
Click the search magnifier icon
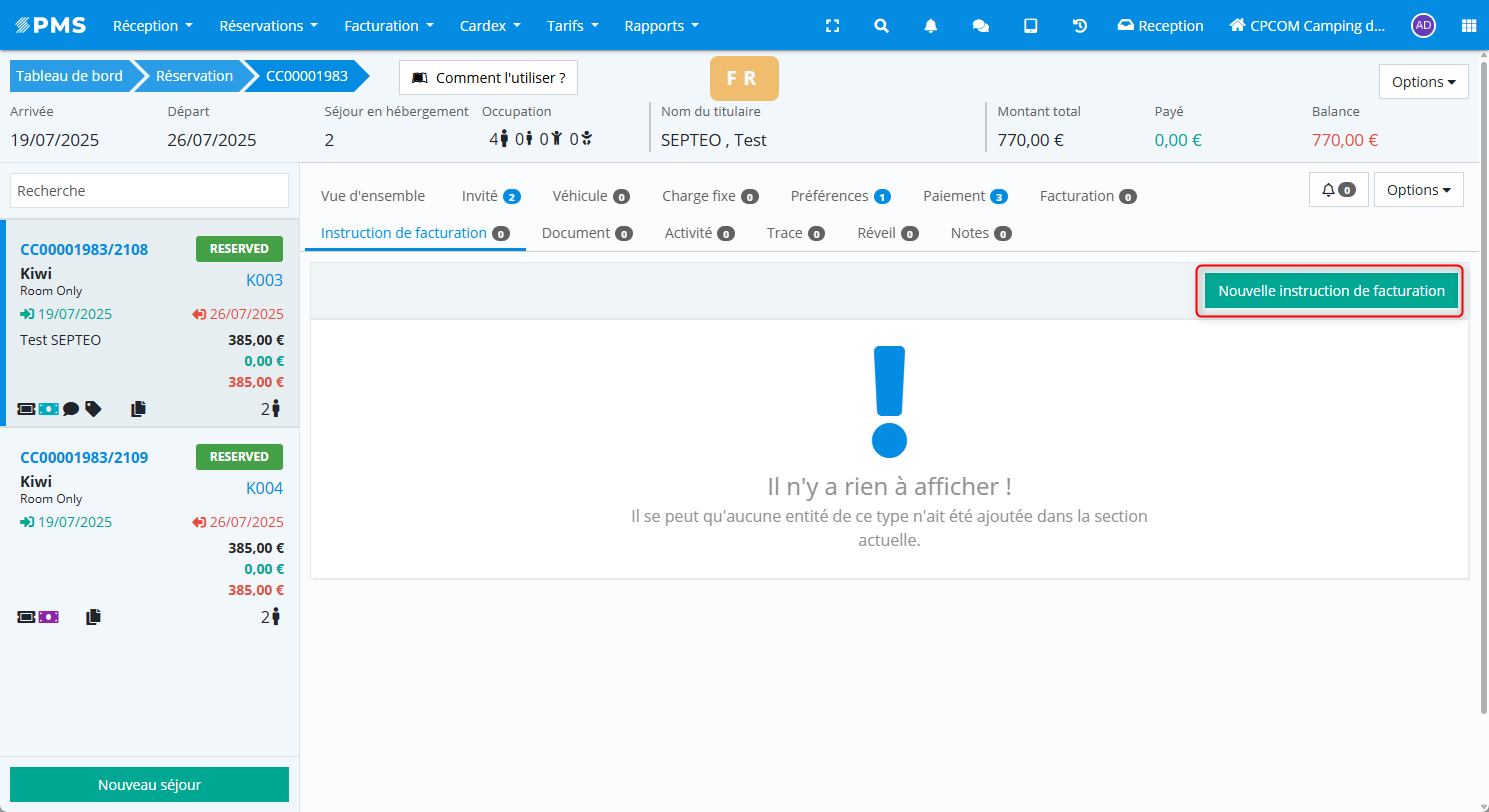tap(881, 26)
